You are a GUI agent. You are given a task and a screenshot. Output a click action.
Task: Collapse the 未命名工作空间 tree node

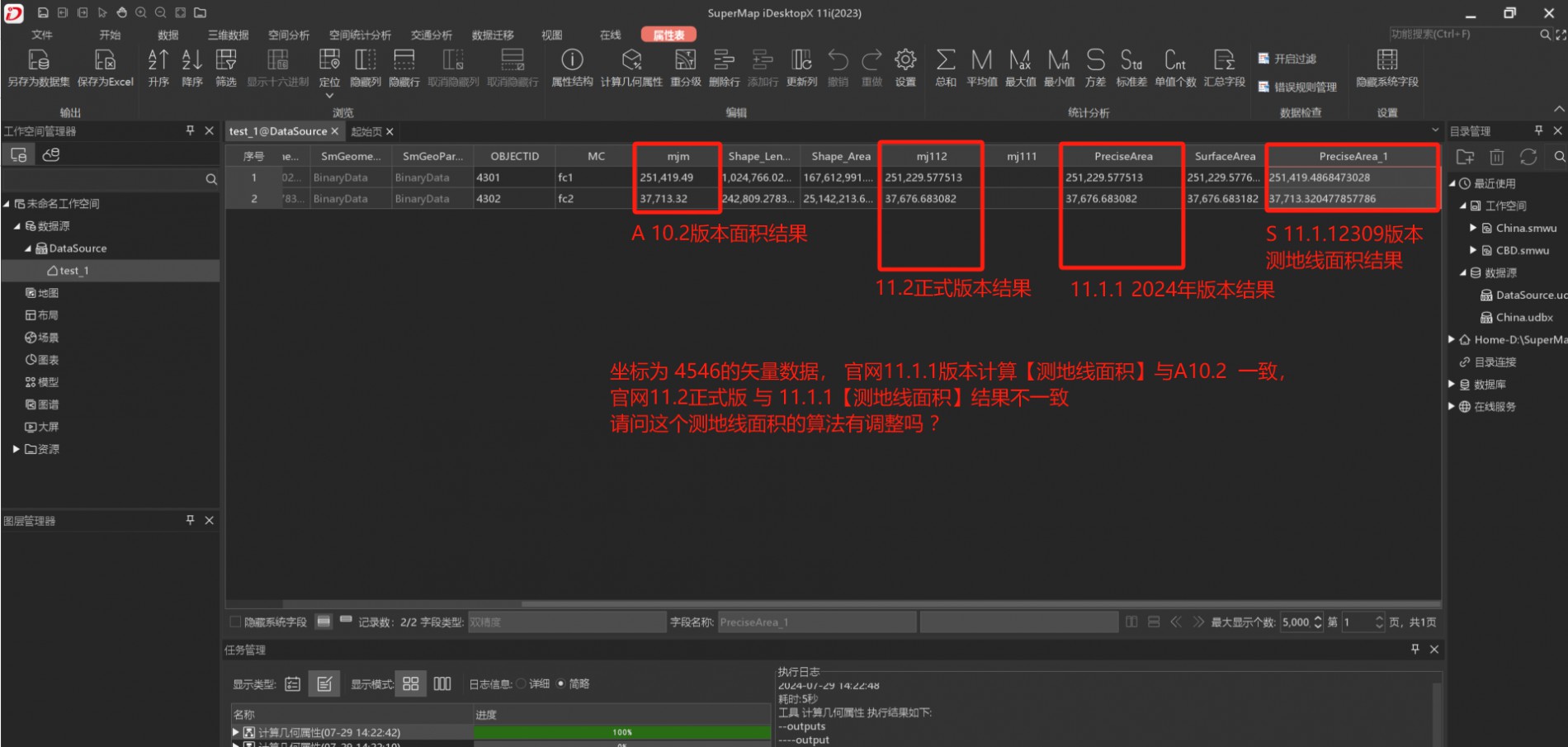pos(7,203)
